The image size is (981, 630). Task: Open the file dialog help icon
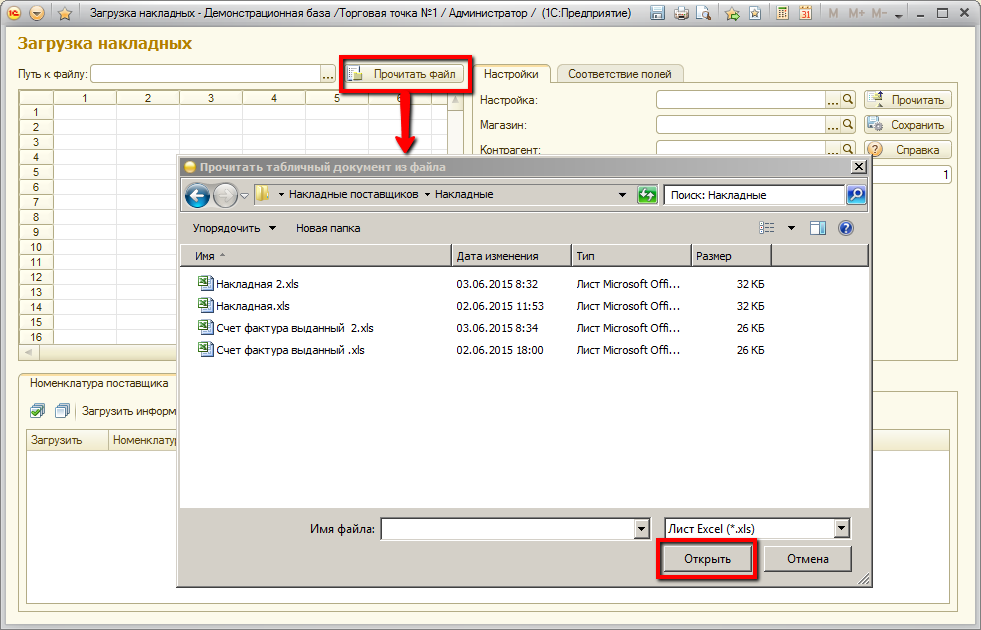[845, 228]
